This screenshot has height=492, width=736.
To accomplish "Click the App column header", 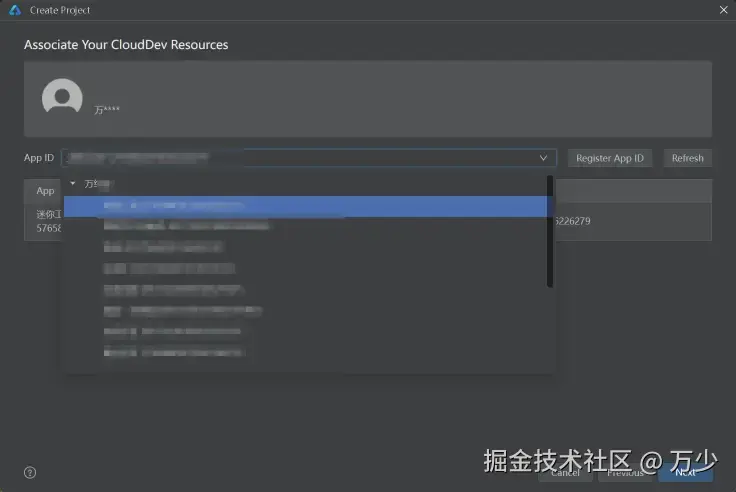I will tap(46, 191).
